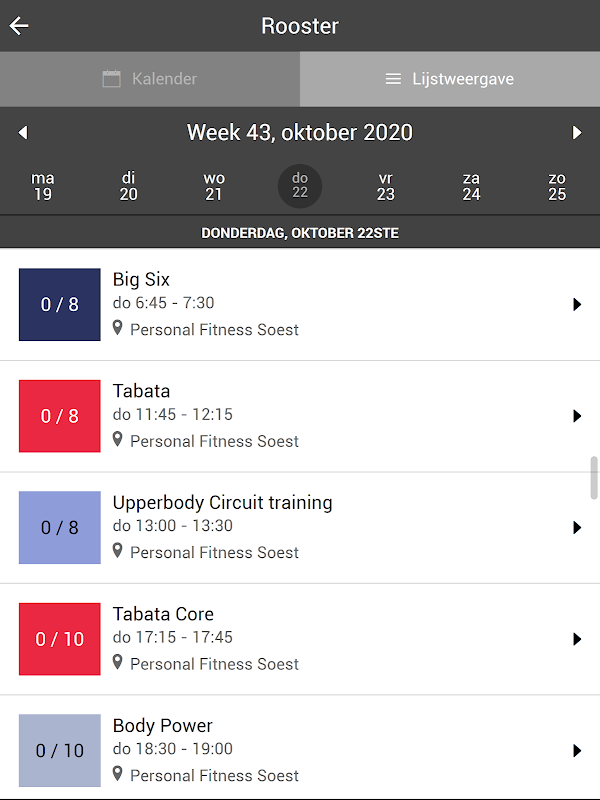Click red 0 / 8 Tabata swatch

(60, 416)
